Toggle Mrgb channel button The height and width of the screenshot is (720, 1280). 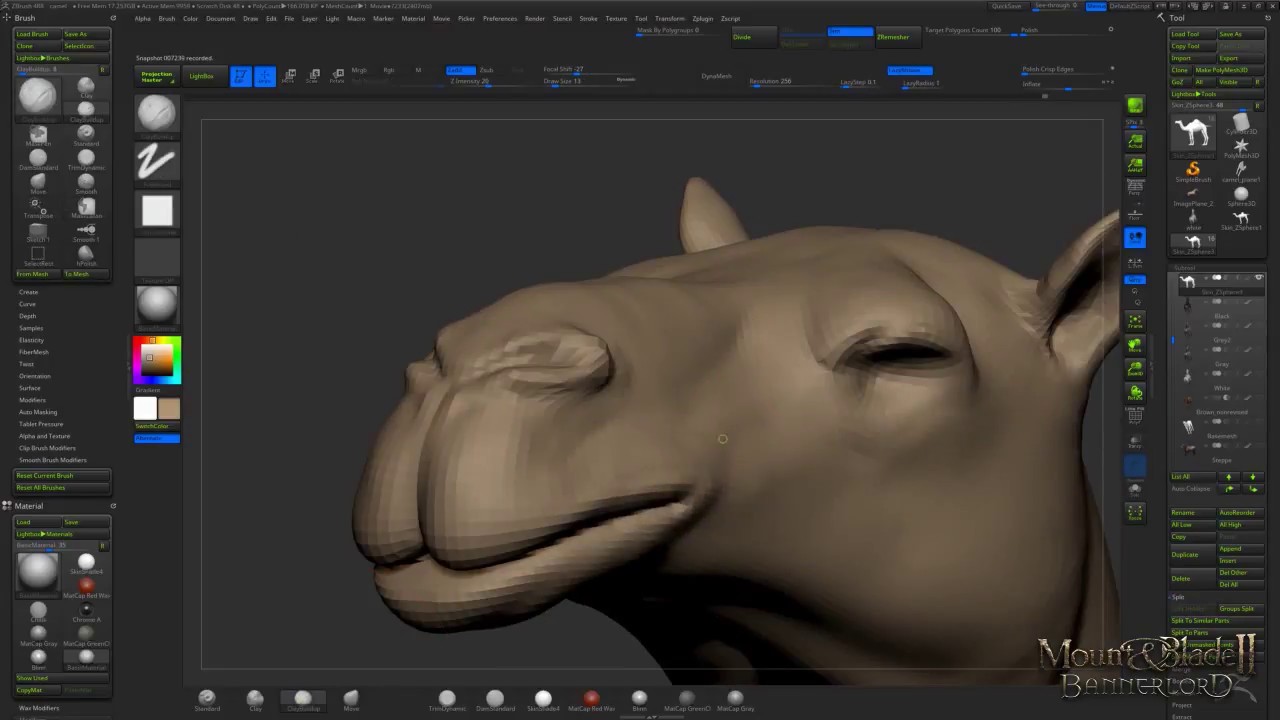pos(359,70)
